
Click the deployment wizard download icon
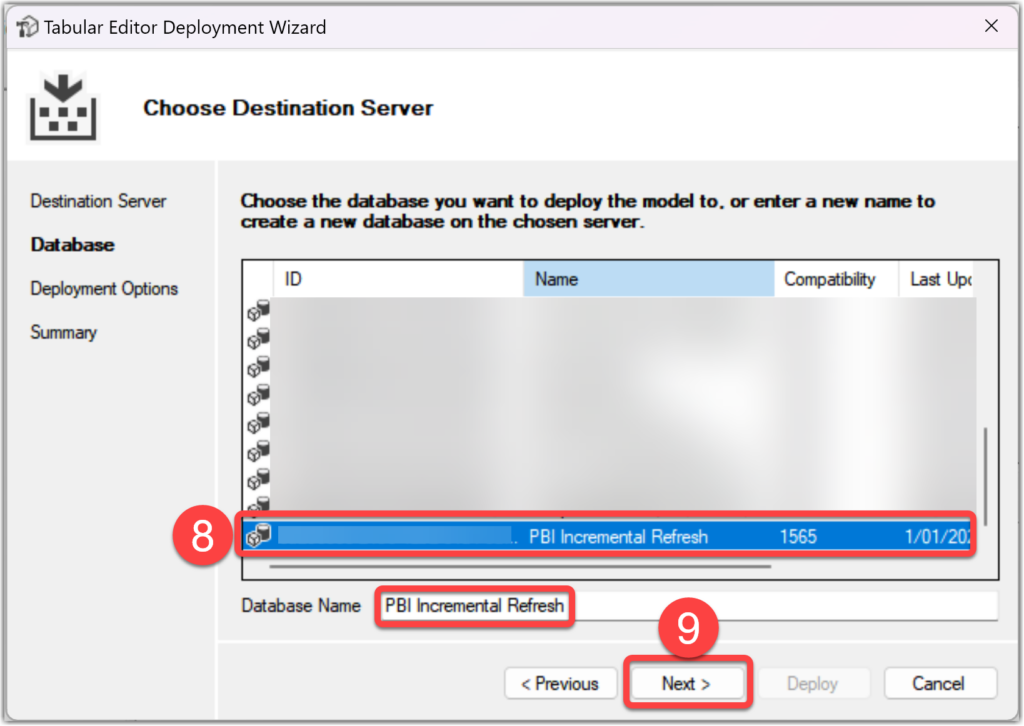(x=63, y=107)
